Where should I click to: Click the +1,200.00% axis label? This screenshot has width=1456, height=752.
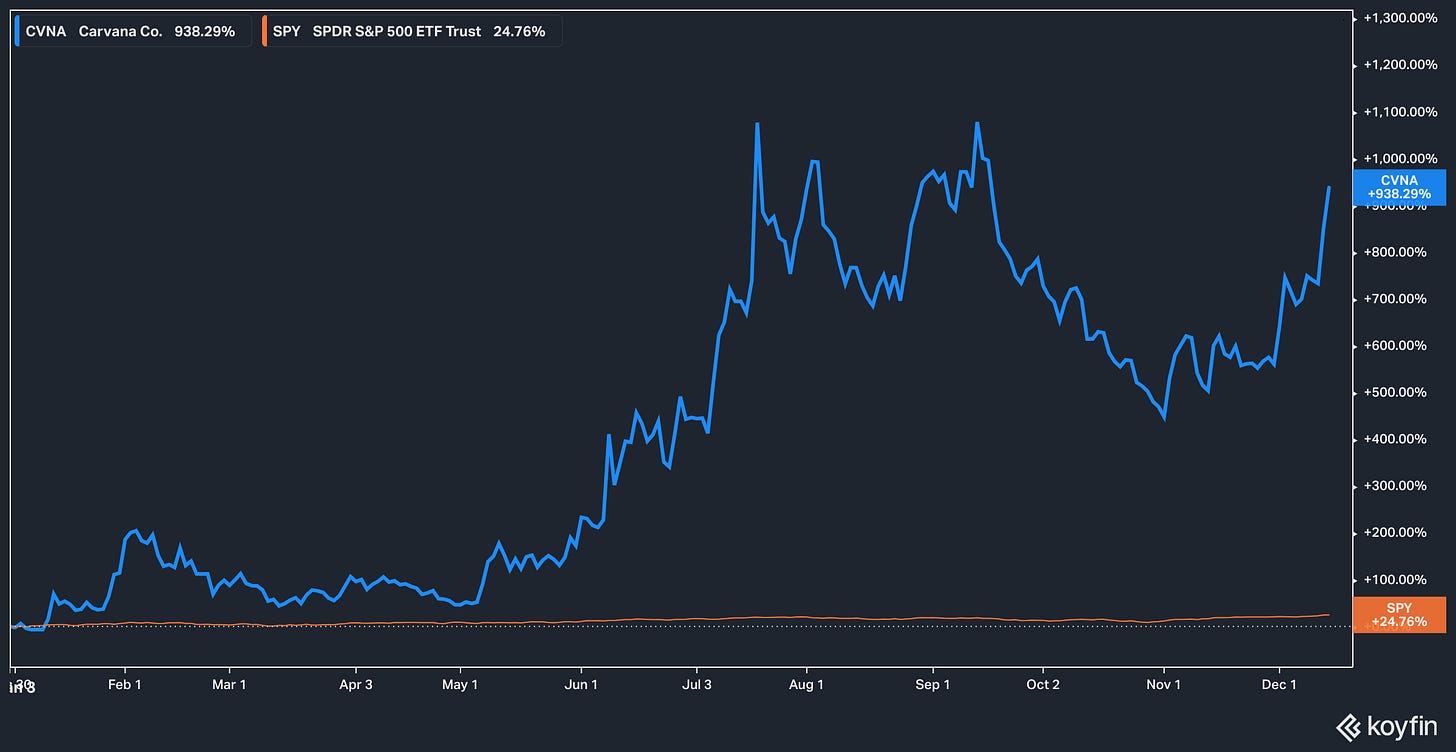(x=1403, y=65)
